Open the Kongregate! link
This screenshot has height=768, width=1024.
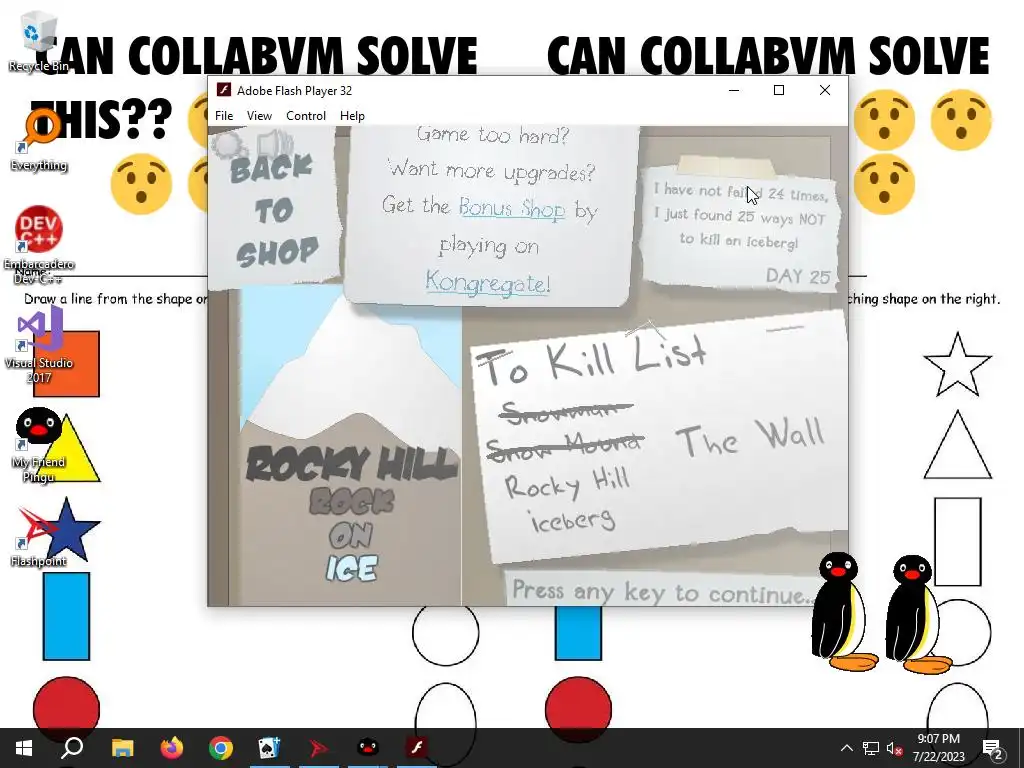(488, 282)
